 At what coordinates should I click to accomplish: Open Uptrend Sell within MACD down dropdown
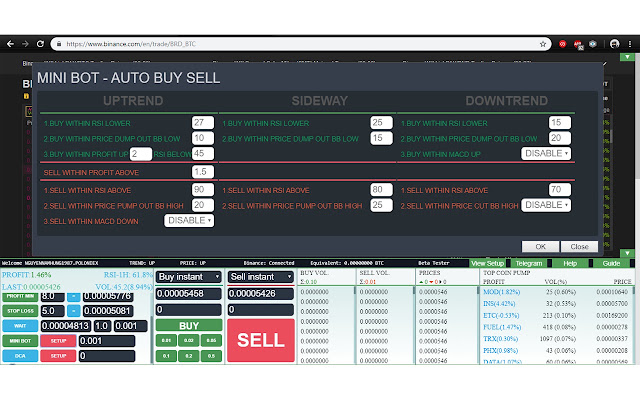coord(189,220)
